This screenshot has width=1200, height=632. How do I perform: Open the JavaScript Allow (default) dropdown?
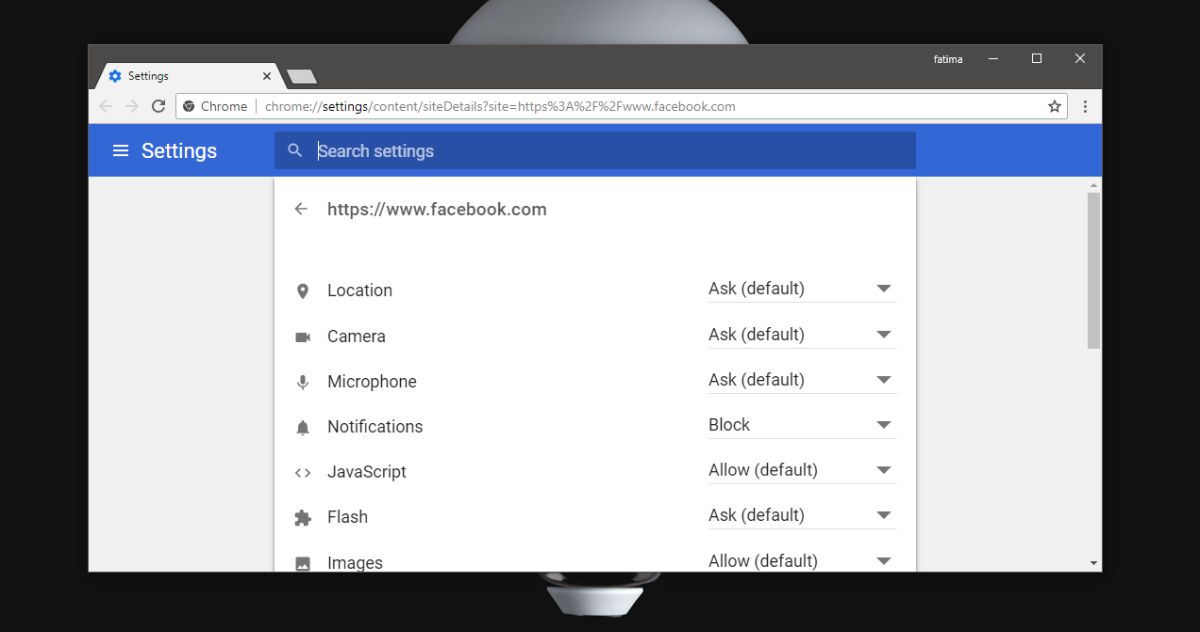click(802, 470)
